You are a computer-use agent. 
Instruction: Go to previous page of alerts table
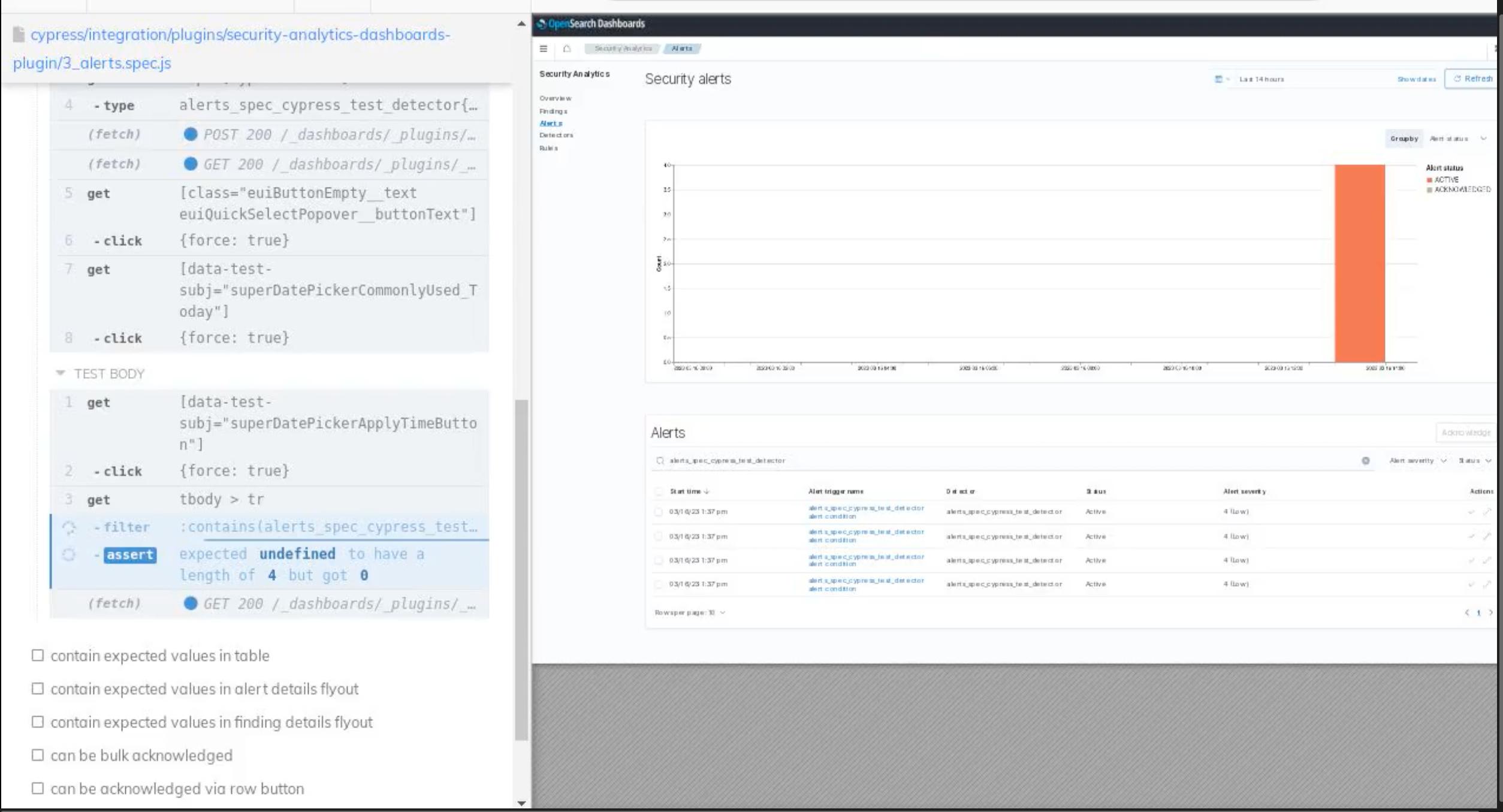1467,612
